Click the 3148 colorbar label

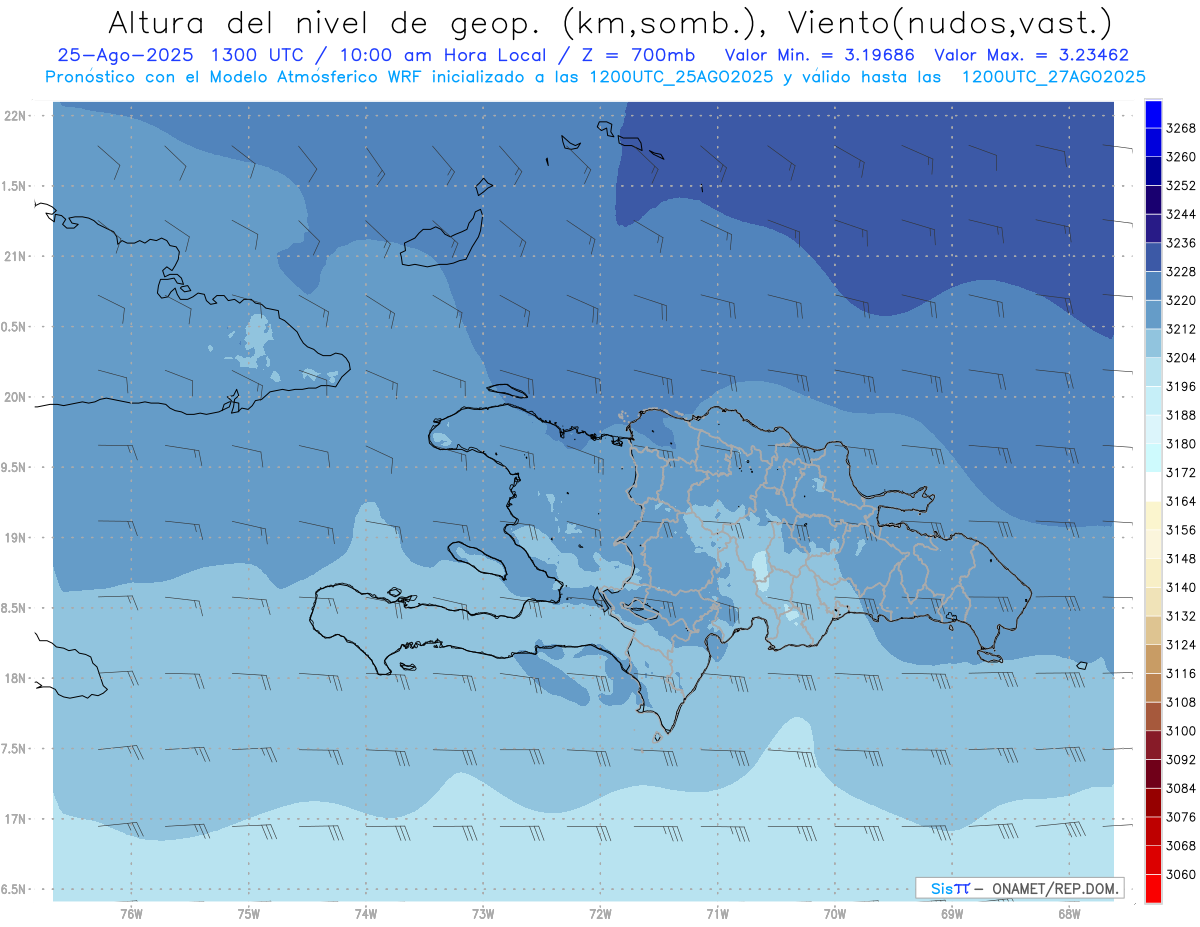1181,559
